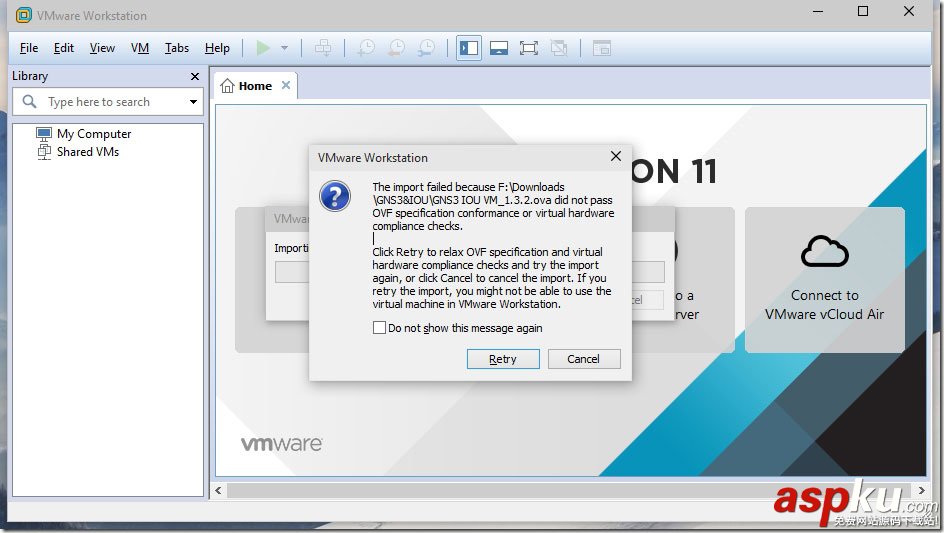The height and width of the screenshot is (533, 944).
Task: Click the VMware Workstation title bar icon
Action: [x=23, y=15]
